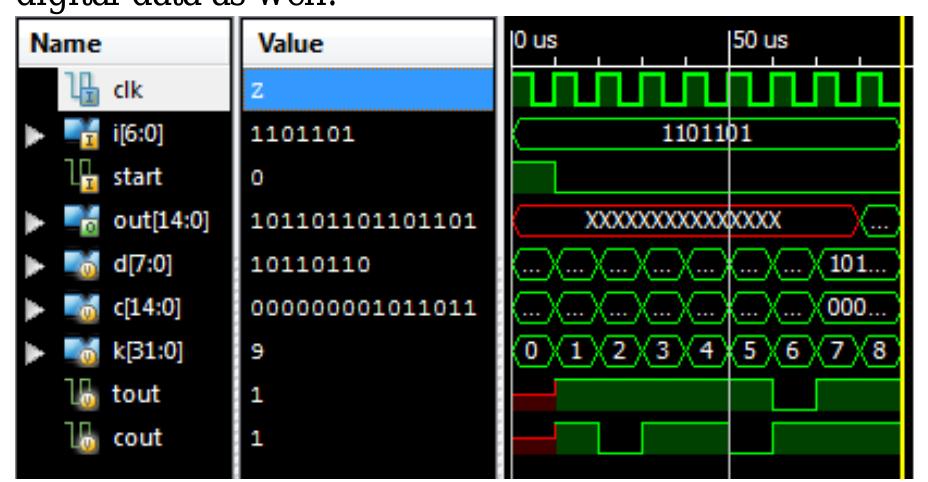Click value 1 of cout

257,439
